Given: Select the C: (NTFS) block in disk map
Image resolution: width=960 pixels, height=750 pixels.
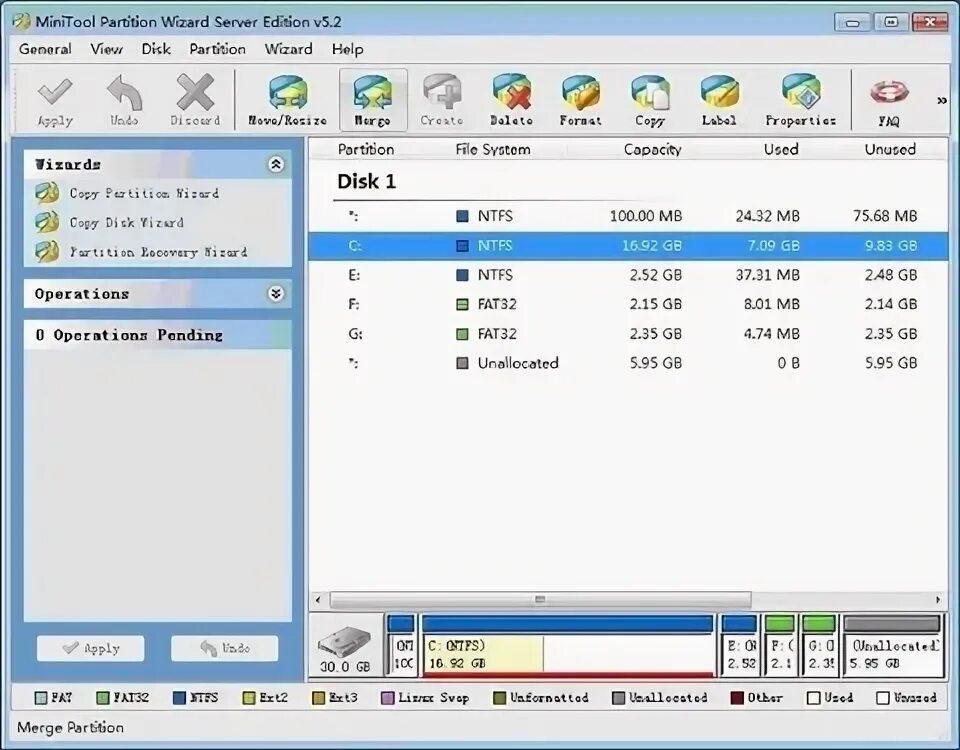Looking at the screenshot, I should coord(568,647).
